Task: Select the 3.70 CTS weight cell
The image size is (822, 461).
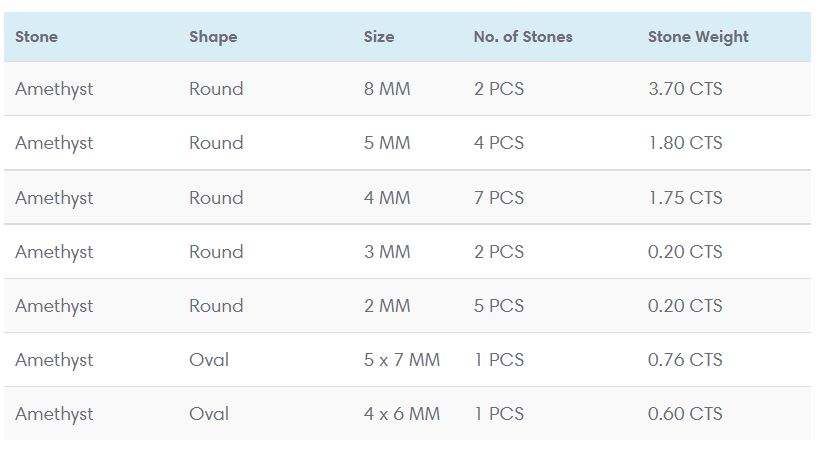Action: (685, 89)
